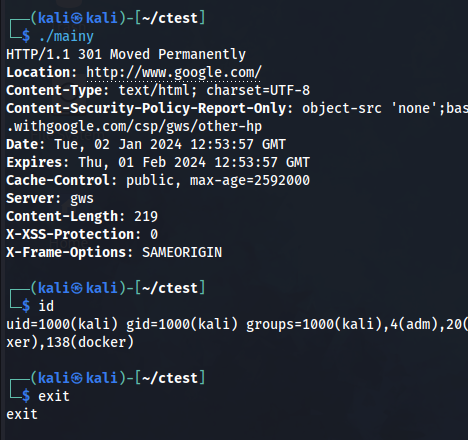The width and height of the screenshot is (468, 440).
Task: Click the Kali symbol in the prompt above id
Action: pyautogui.click(x=77, y=288)
